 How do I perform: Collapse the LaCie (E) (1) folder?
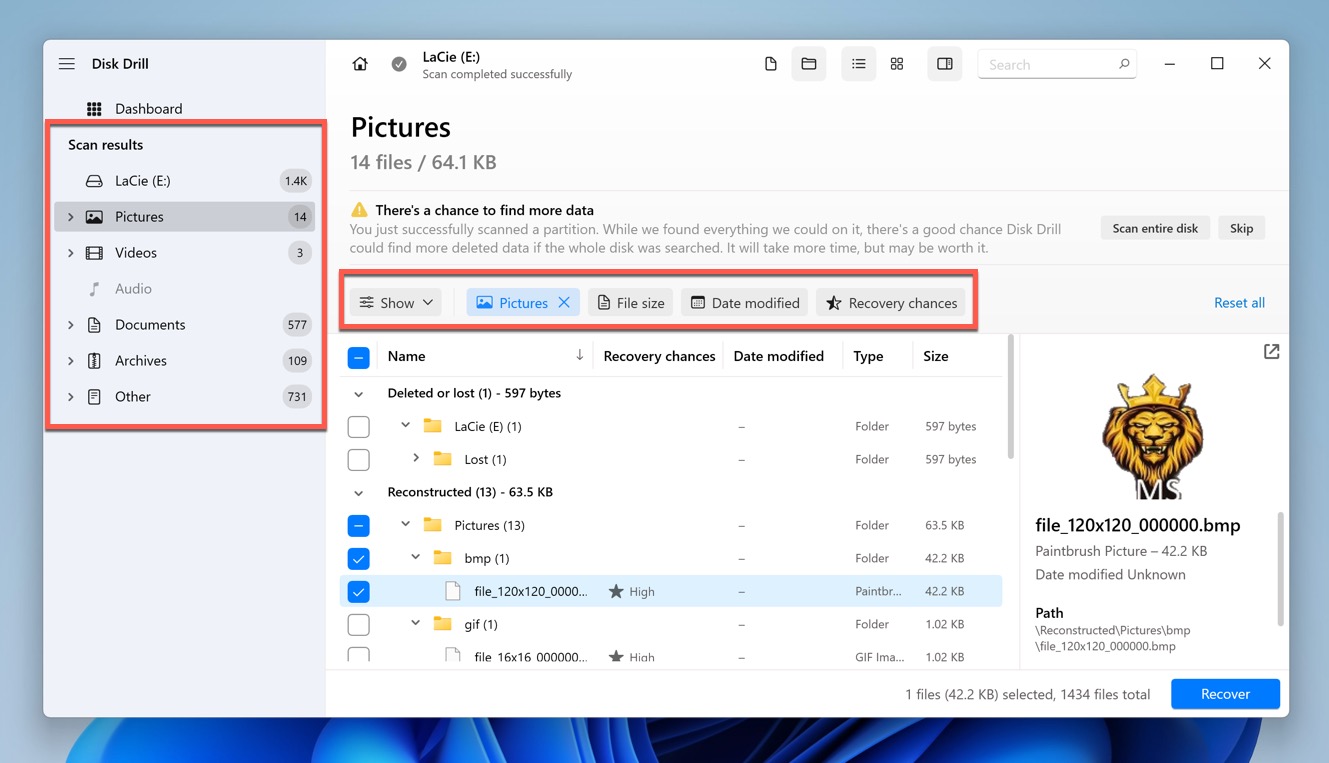click(405, 426)
